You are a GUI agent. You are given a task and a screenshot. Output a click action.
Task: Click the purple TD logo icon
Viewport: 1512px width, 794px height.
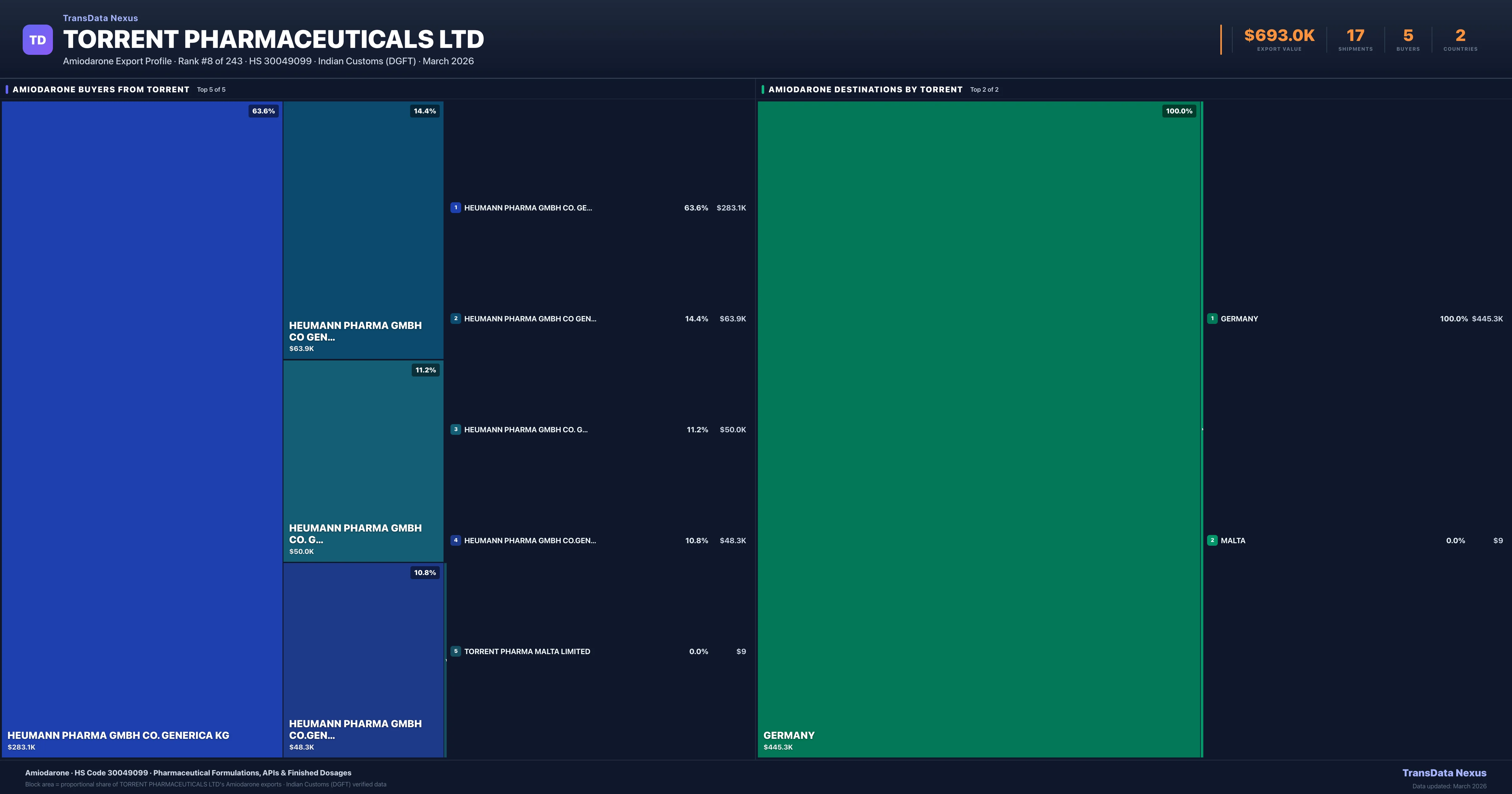point(37,40)
